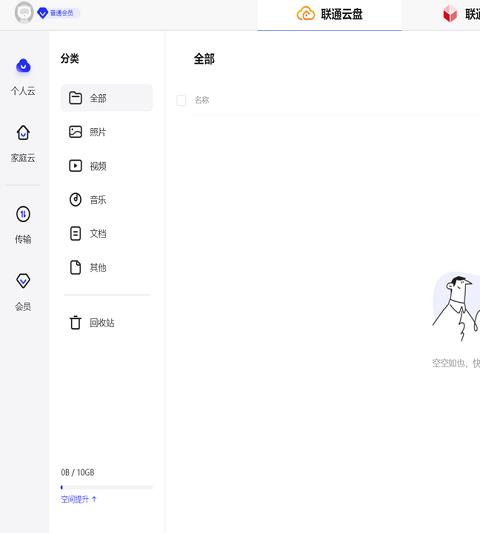Click the 分类 heading

tap(70, 58)
